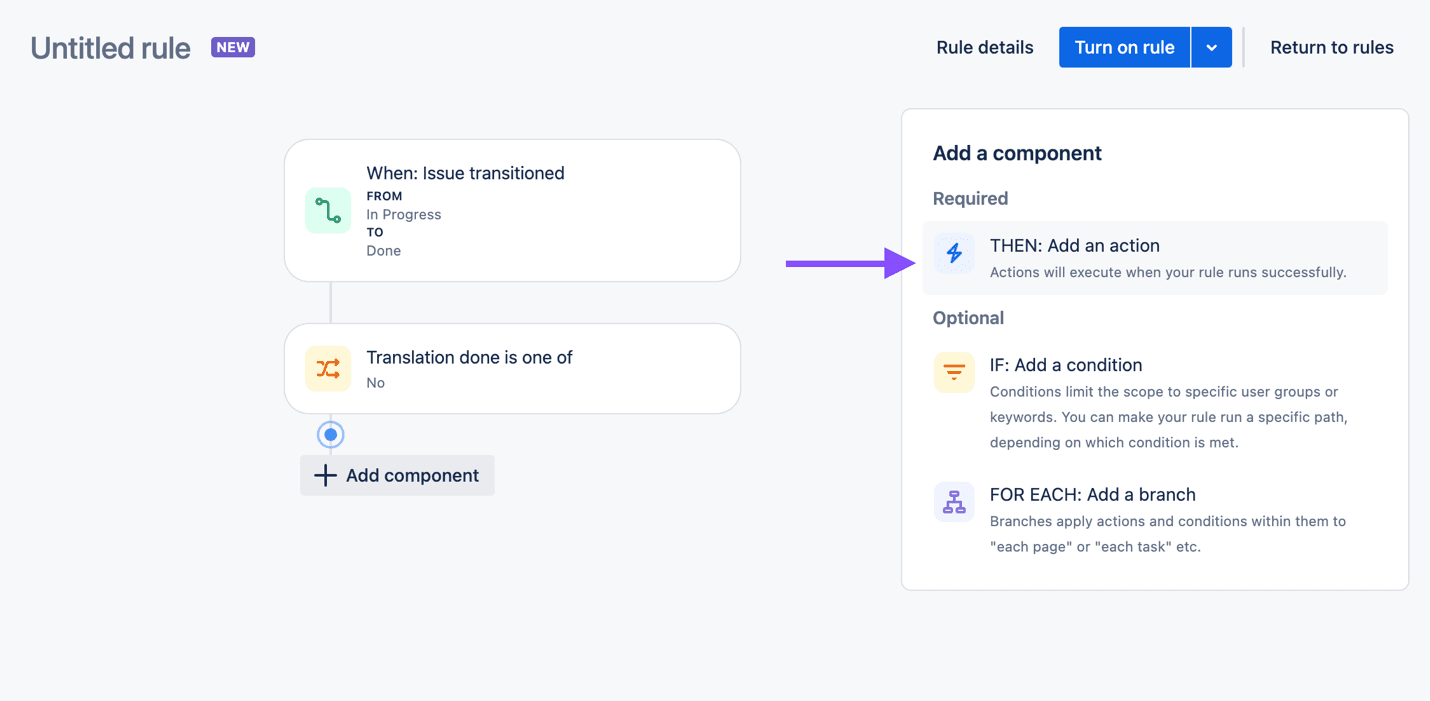Click the orange filter condition icon

pyautogui.click(x=954, y=372)
